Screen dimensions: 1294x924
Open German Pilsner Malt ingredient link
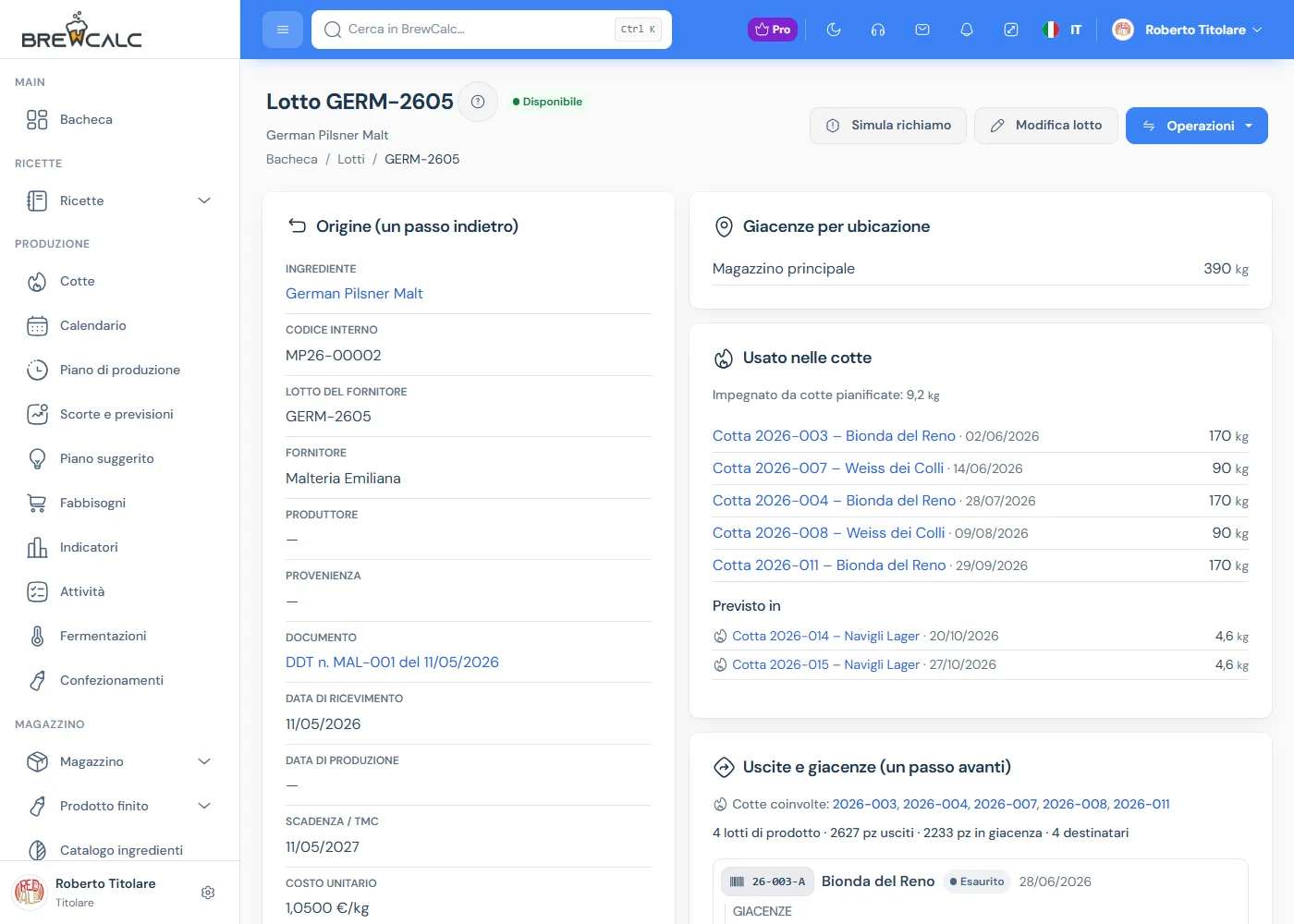[x=354, y=294]
